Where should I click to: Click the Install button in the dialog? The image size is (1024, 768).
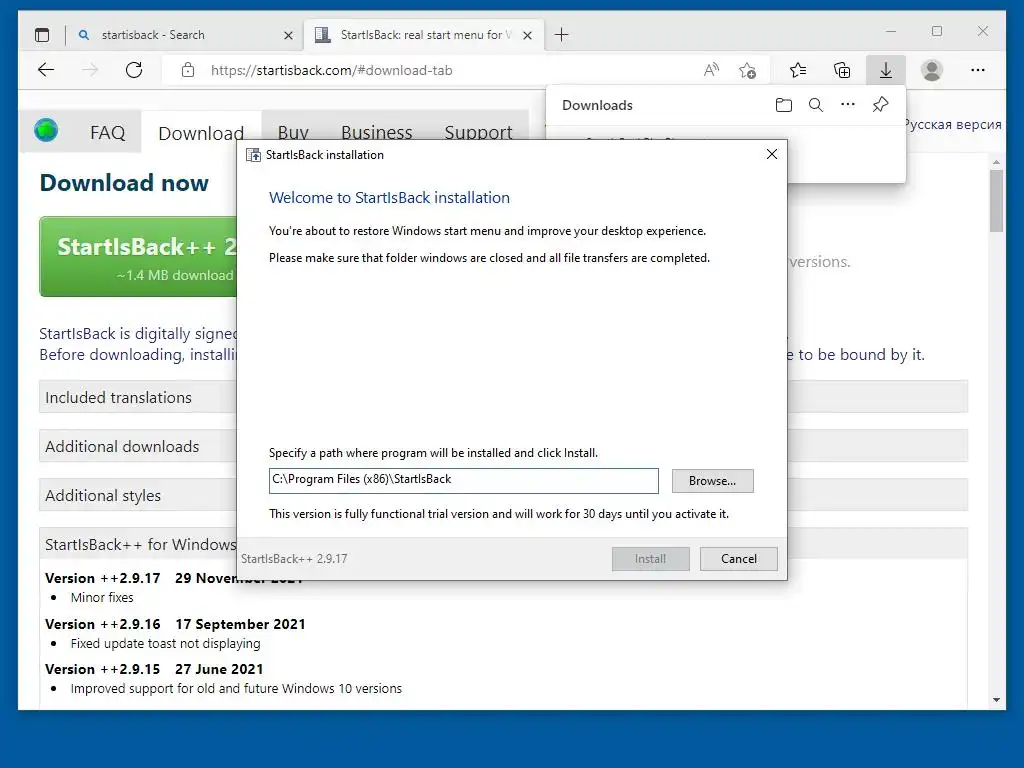pos(650,558)
